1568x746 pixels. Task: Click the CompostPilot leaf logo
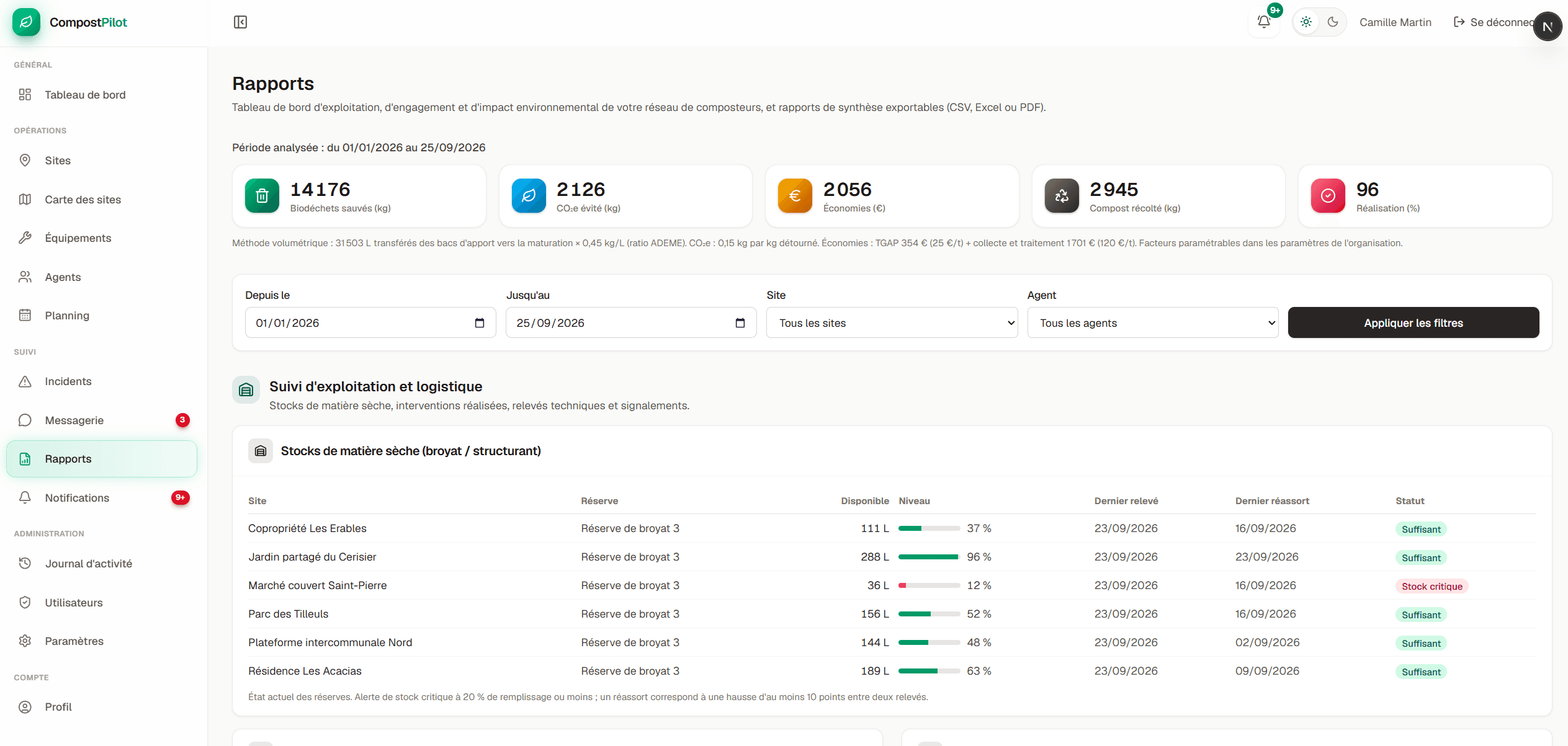click(26, 22)
